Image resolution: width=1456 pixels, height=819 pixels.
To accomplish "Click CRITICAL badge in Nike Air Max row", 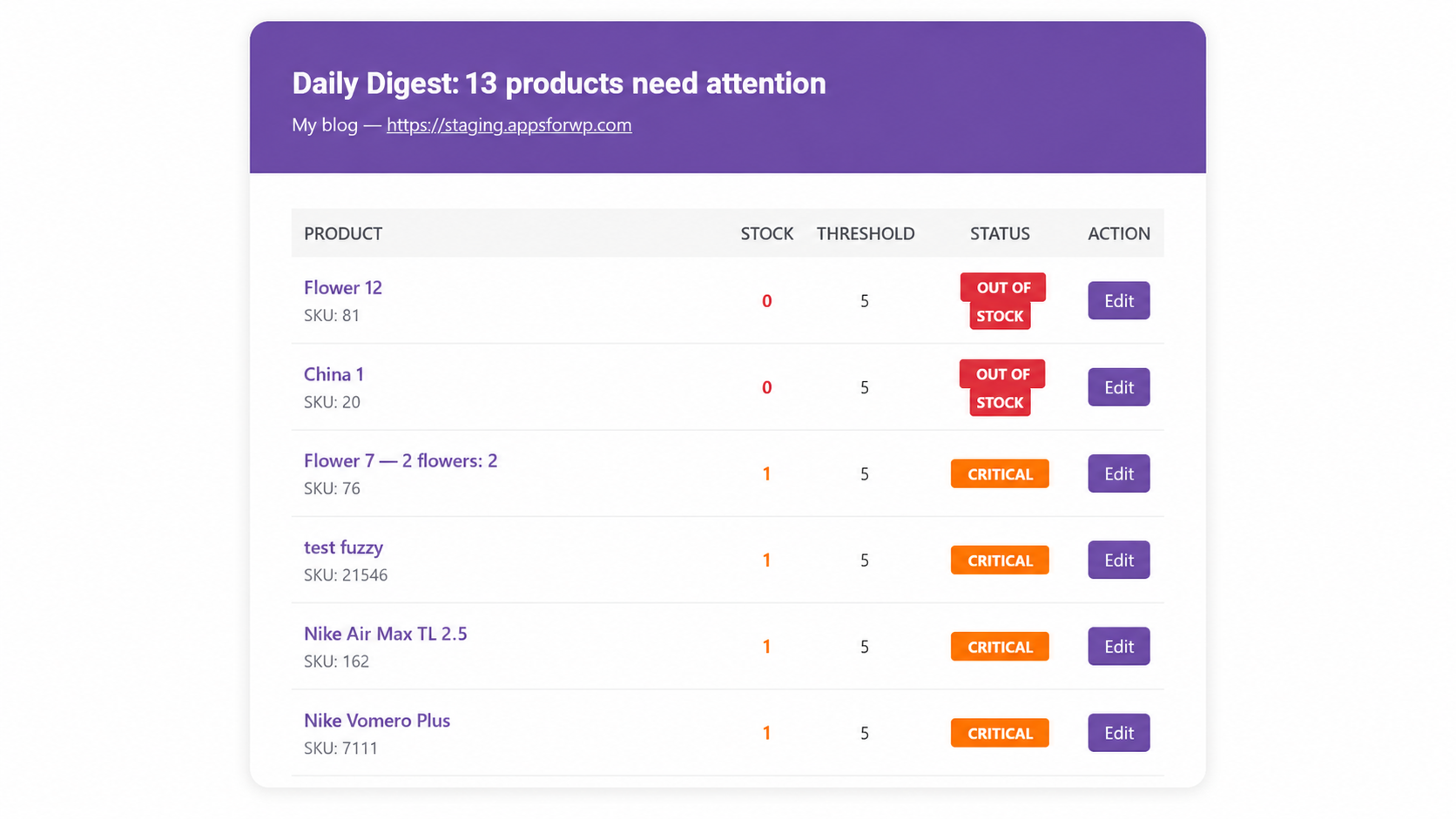I will click(x=1000, y=647).
